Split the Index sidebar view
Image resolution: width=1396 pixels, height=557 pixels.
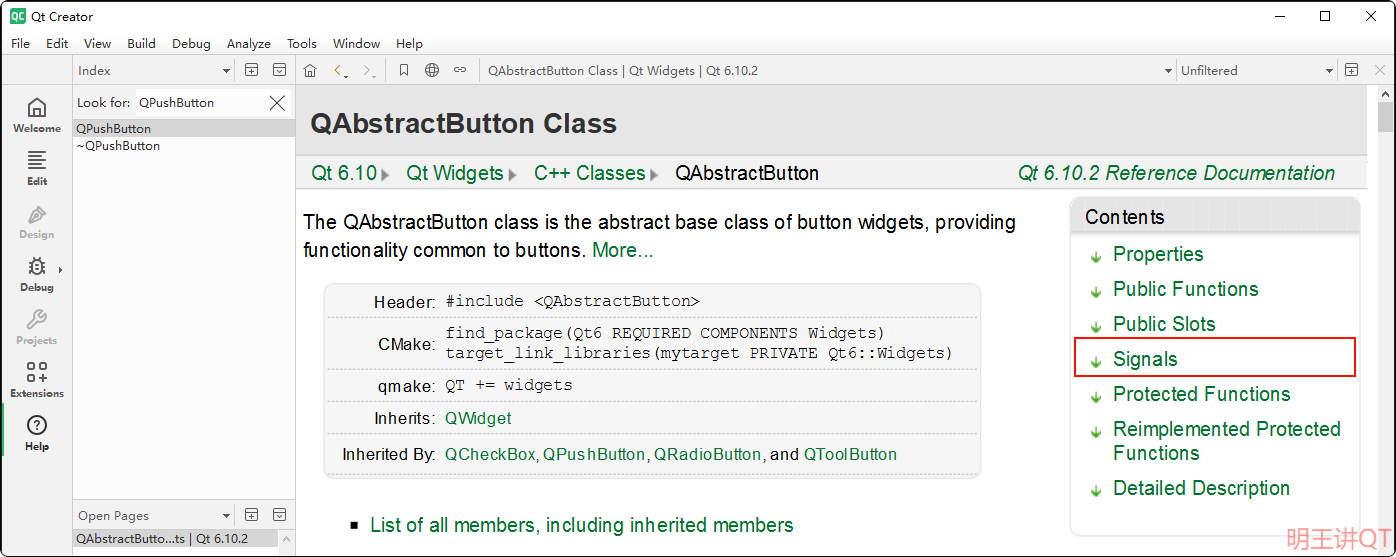252,70
